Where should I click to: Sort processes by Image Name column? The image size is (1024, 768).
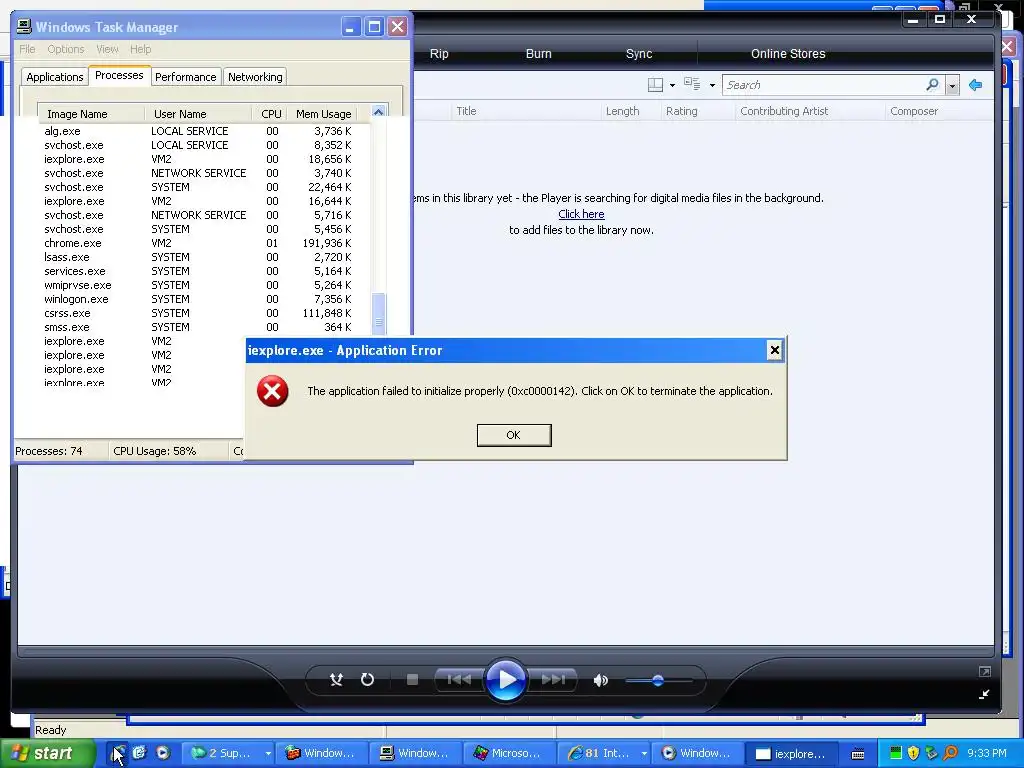(91, 114)
